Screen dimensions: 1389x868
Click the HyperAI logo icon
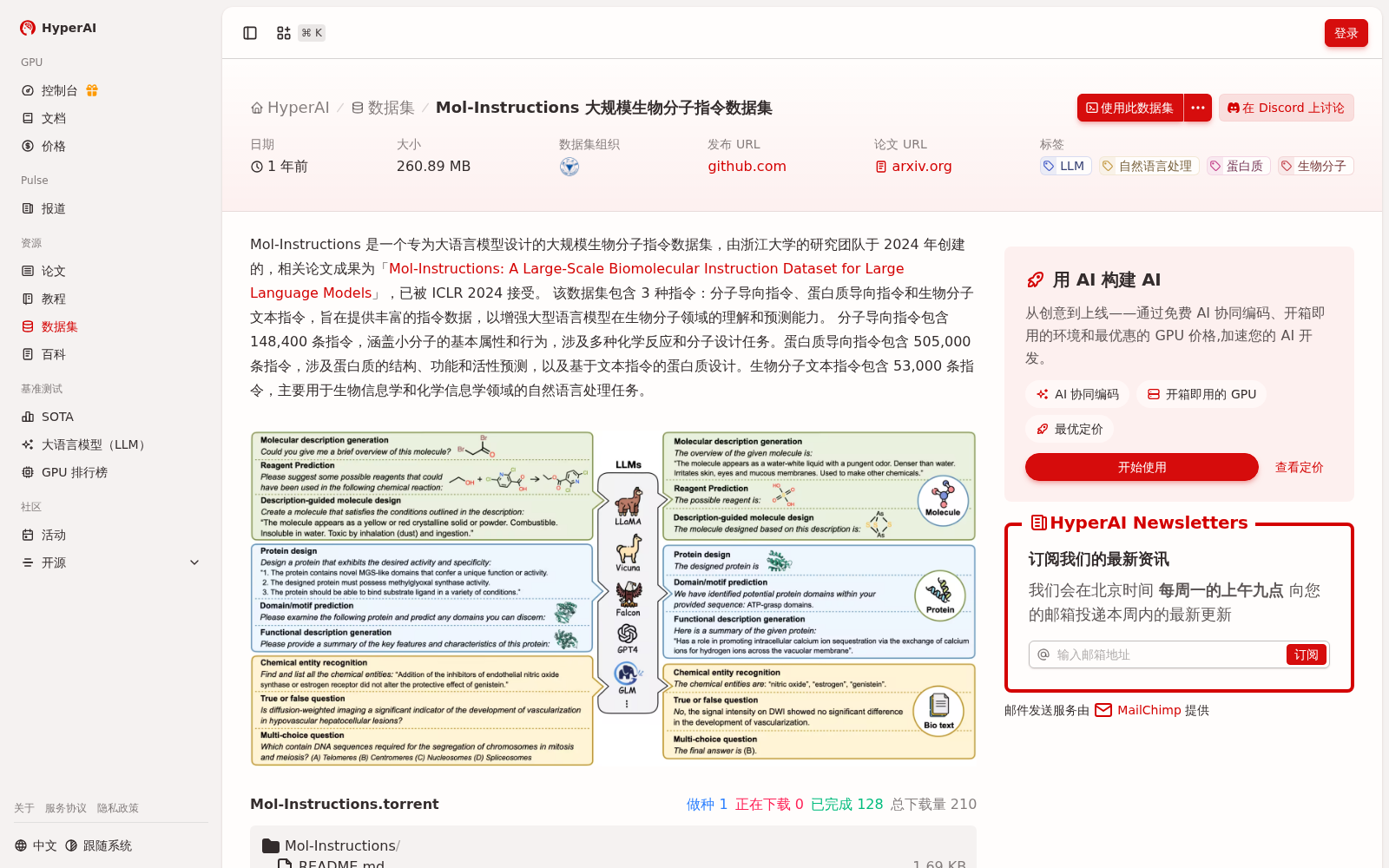(x=28, y=28)
